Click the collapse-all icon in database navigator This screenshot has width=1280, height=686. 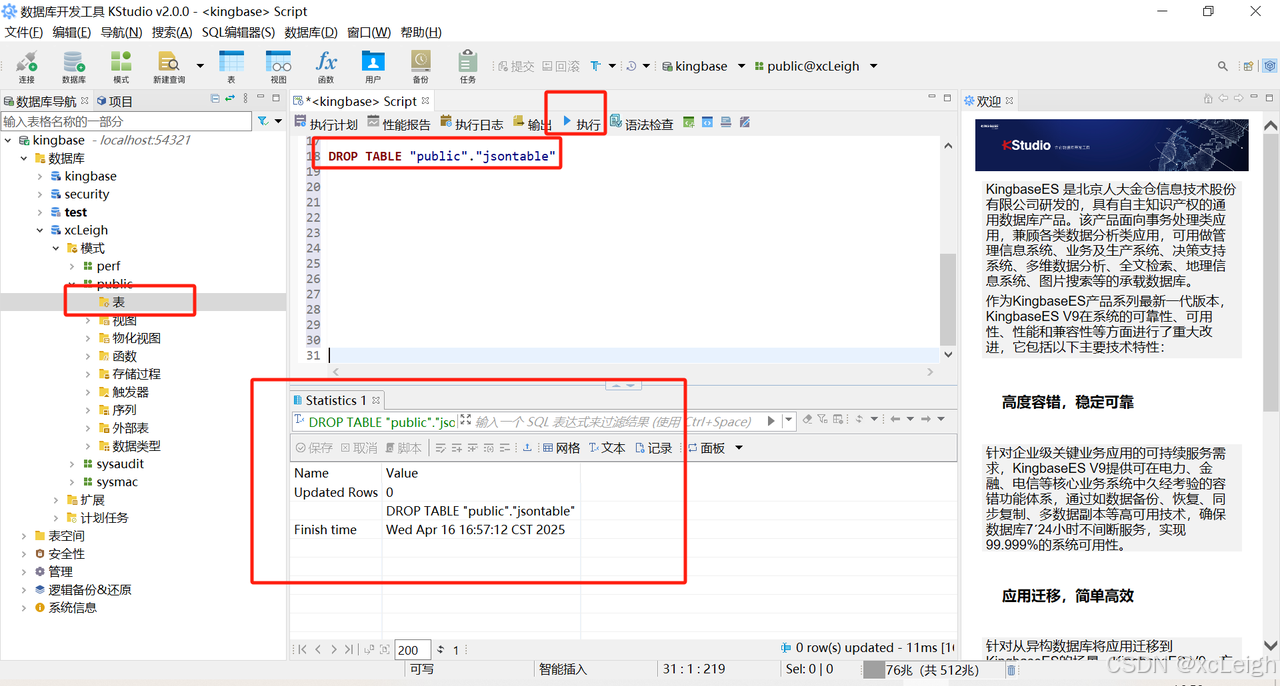pyautogui.click(x=215, y=98)
